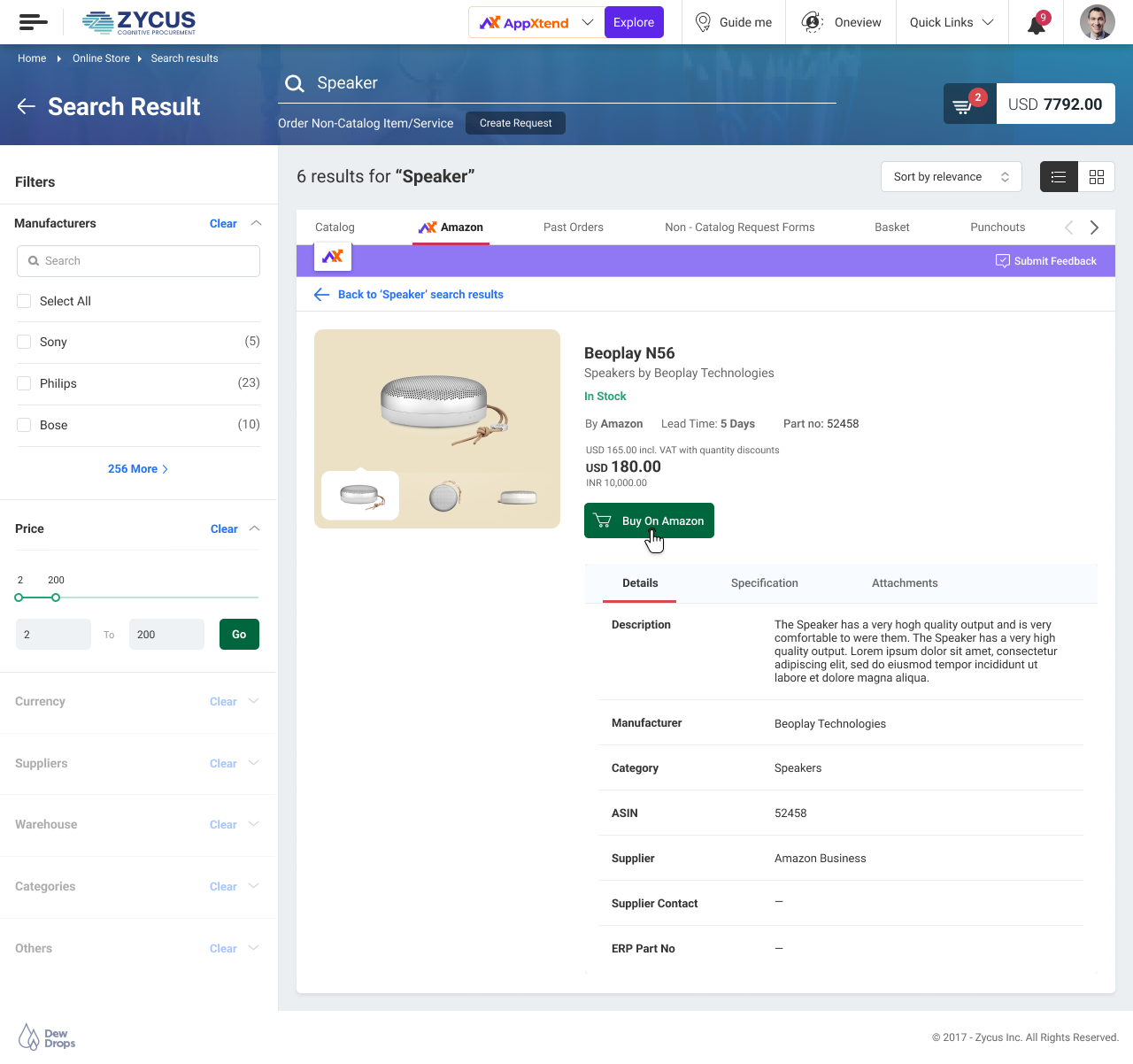Enable the Select All manufacturers checkbox
This screenshot has height=1064, width=1133.
click(x=23, y=301)
